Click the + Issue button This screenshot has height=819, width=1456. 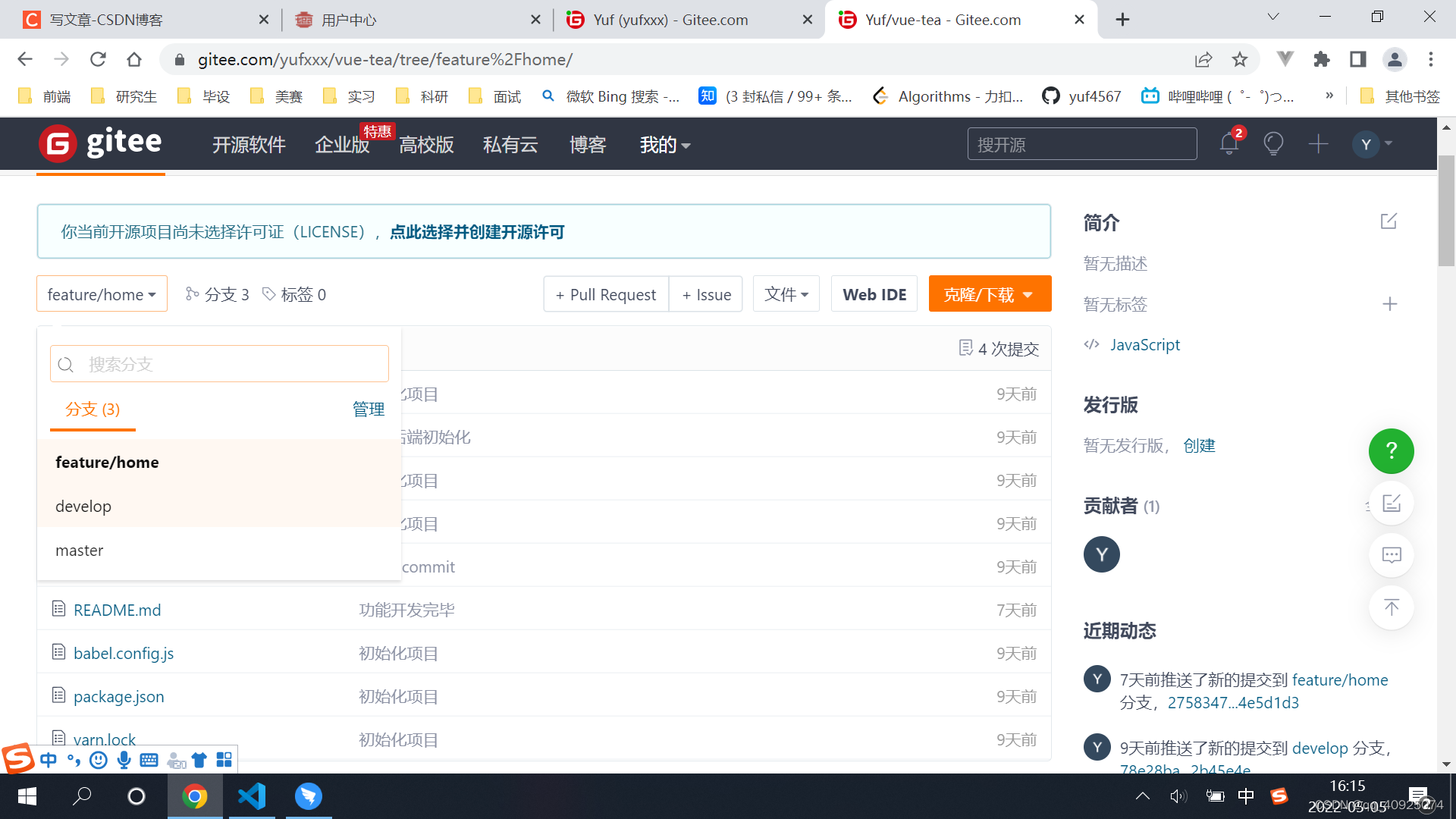(x=706, y=294)
